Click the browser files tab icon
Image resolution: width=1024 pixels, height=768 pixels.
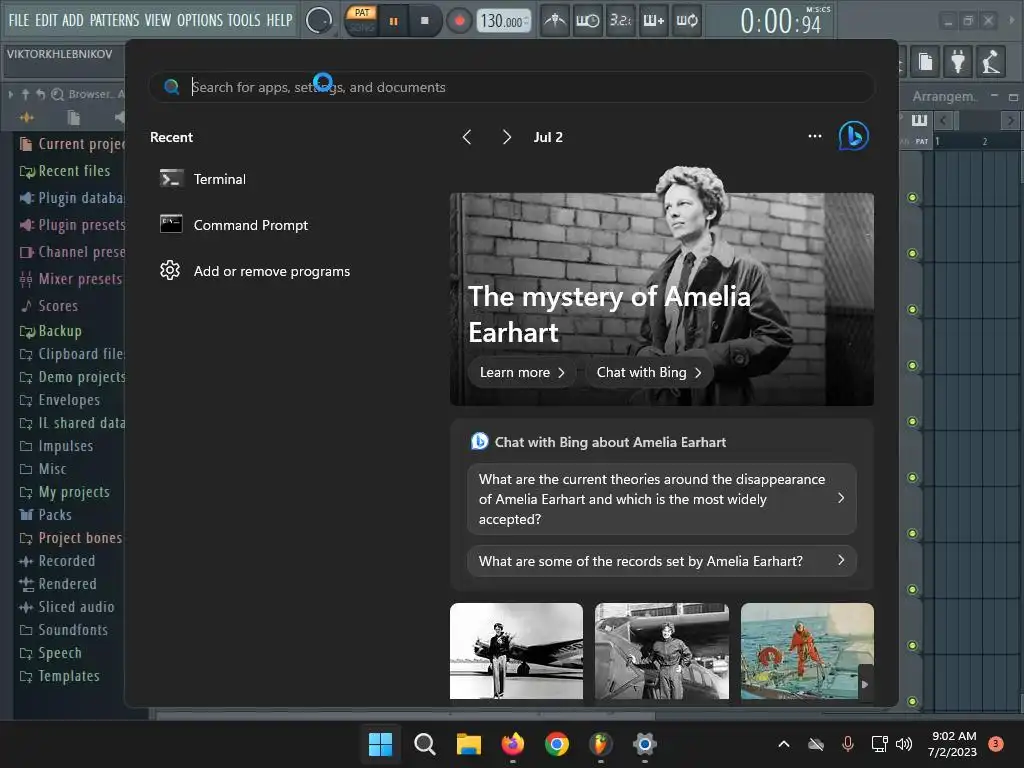73,118
